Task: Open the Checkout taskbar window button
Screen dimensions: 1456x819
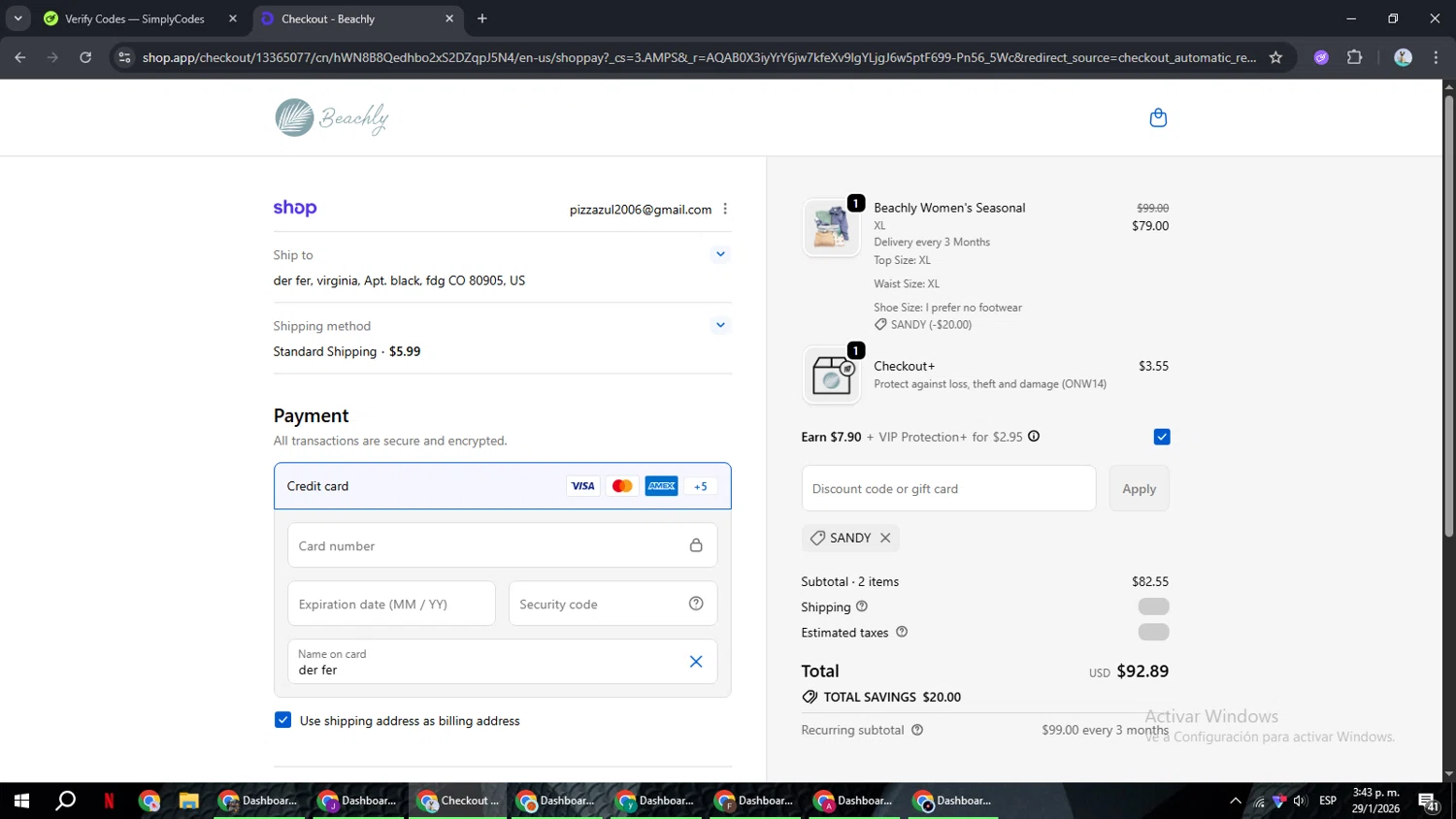Action: (457, 801)
